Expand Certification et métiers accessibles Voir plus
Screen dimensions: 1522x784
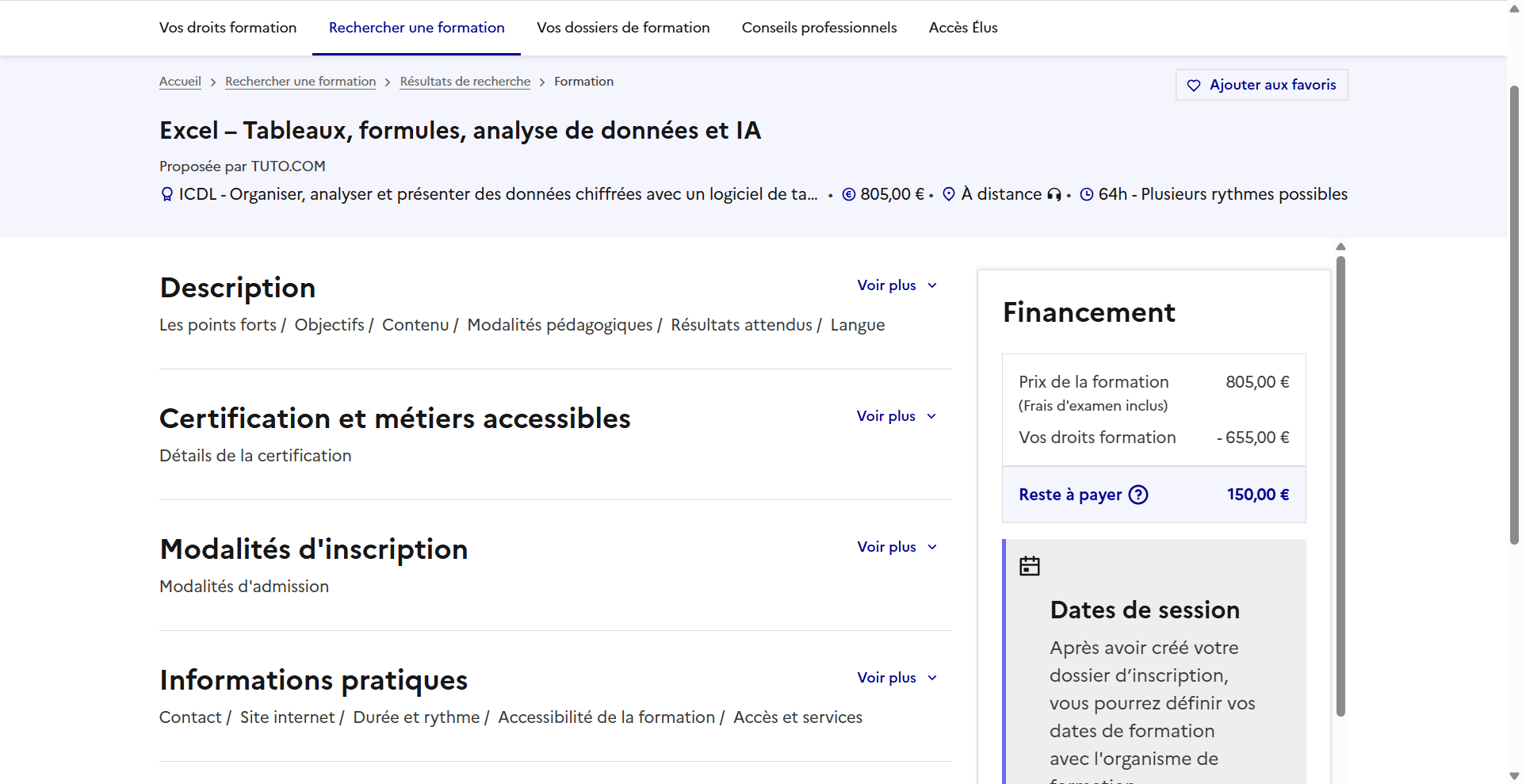[897, 416]
